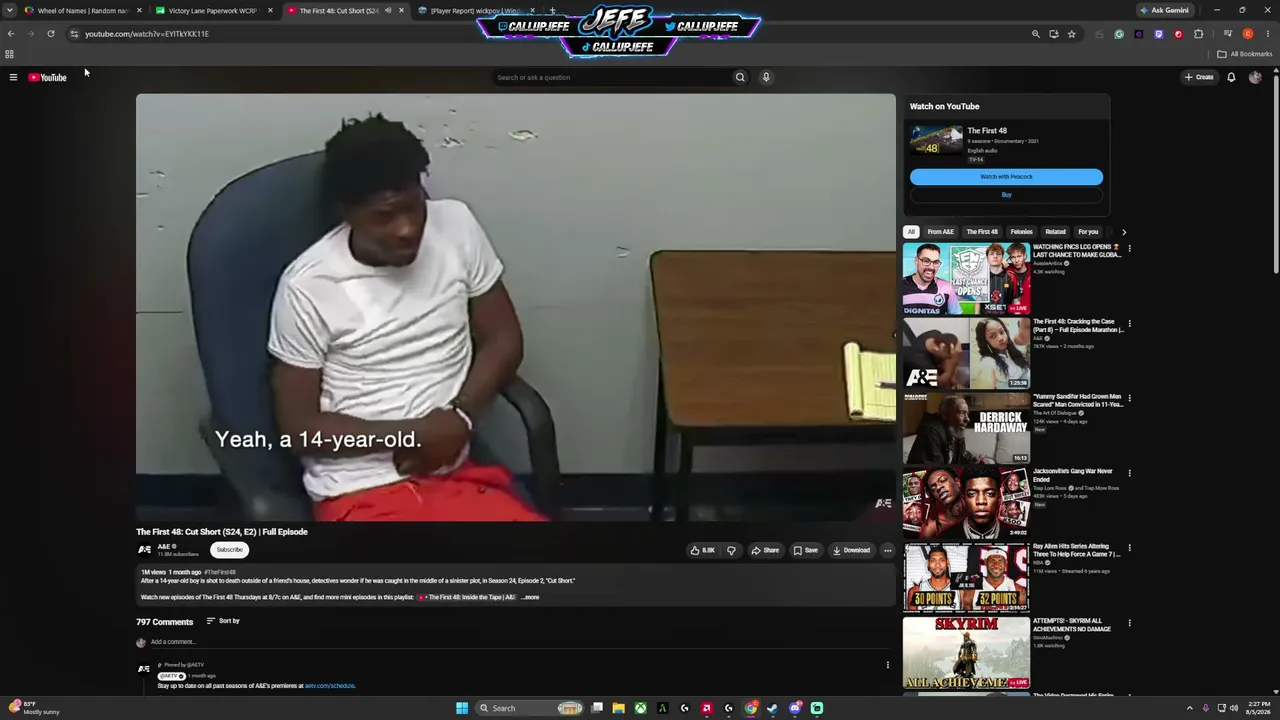The width and height of the screenshot is (1280, 720).
Task: Open the Chrome extensions puzzle icon
Action: (x=1199, y=34)
